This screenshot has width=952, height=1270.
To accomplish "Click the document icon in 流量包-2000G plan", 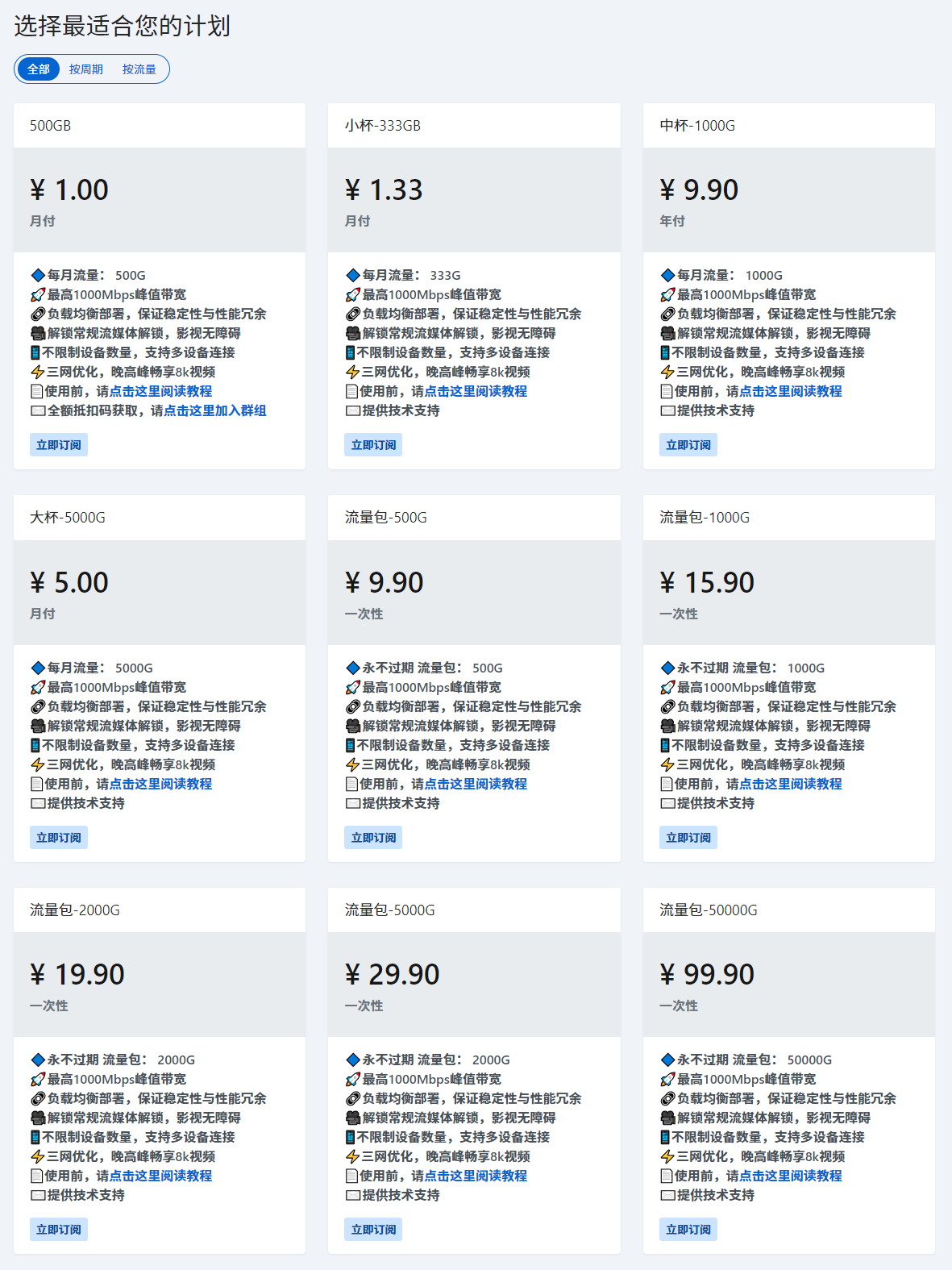I will coord(36,1176).
